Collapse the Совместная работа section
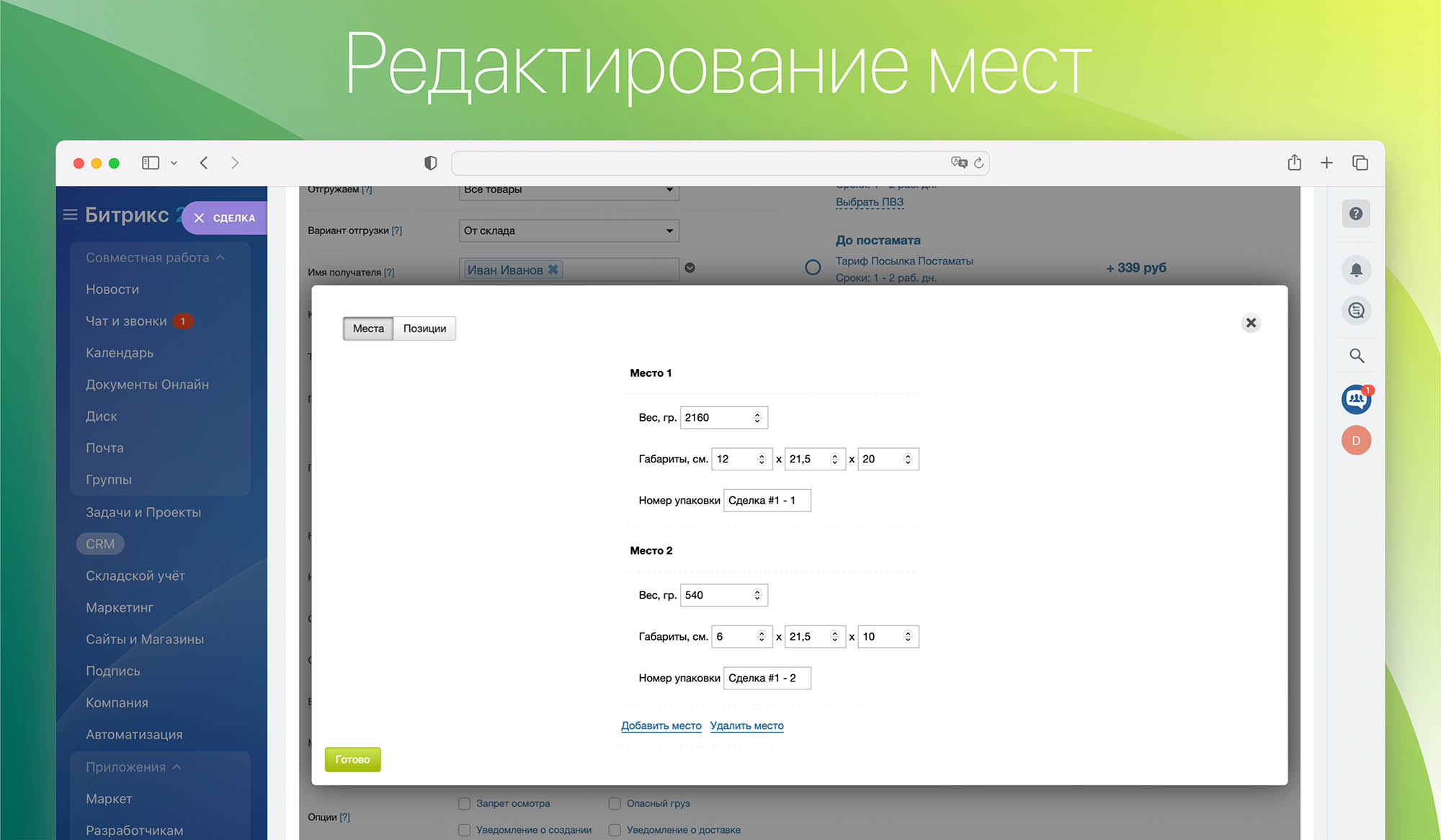 220,258
